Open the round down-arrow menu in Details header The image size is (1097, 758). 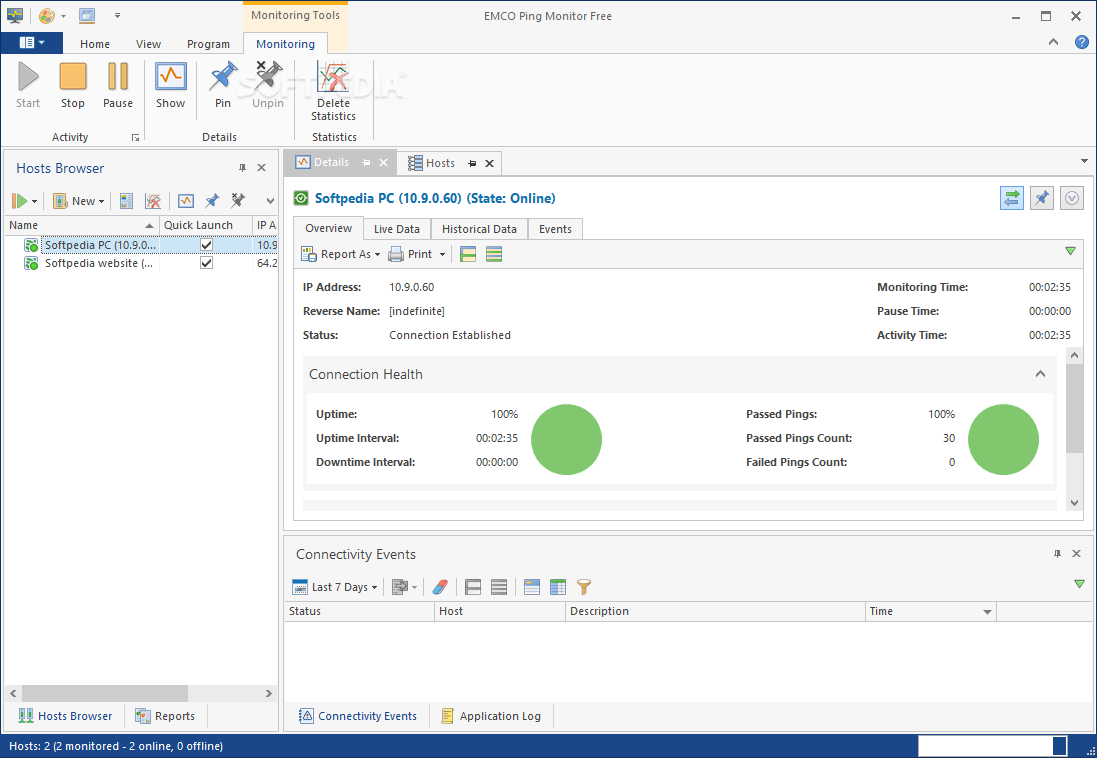(1072, 198)
